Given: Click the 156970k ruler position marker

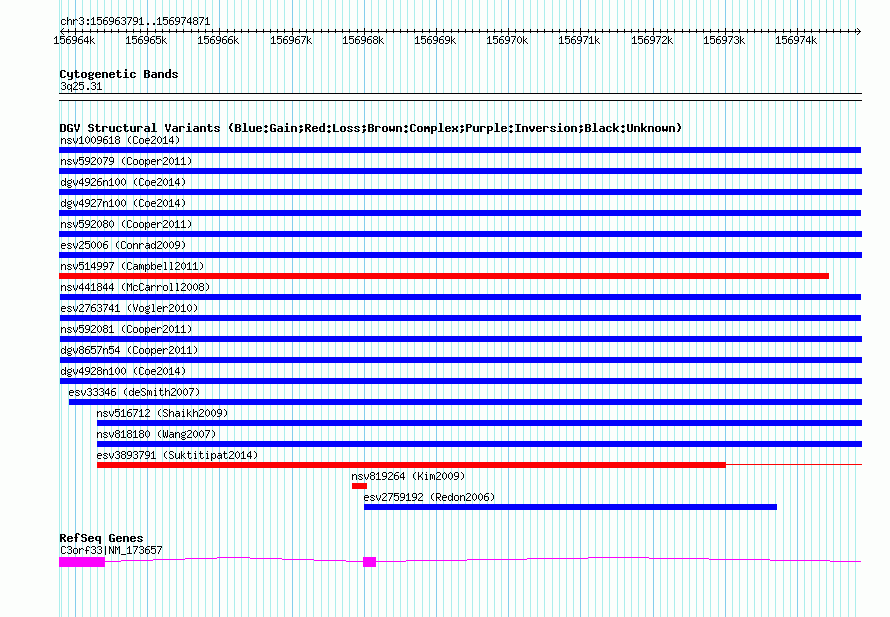Looking at the screenshot, I should coord(506,40).
